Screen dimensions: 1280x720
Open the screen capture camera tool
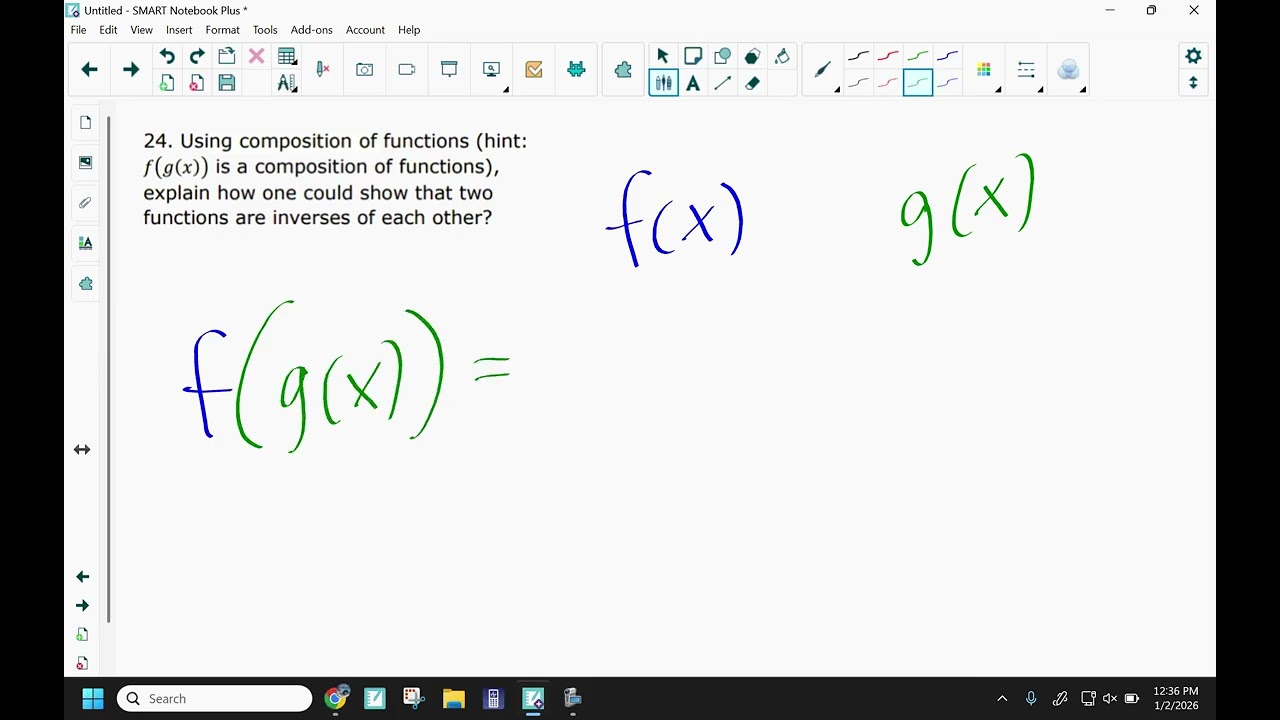(x=364, y=69)
